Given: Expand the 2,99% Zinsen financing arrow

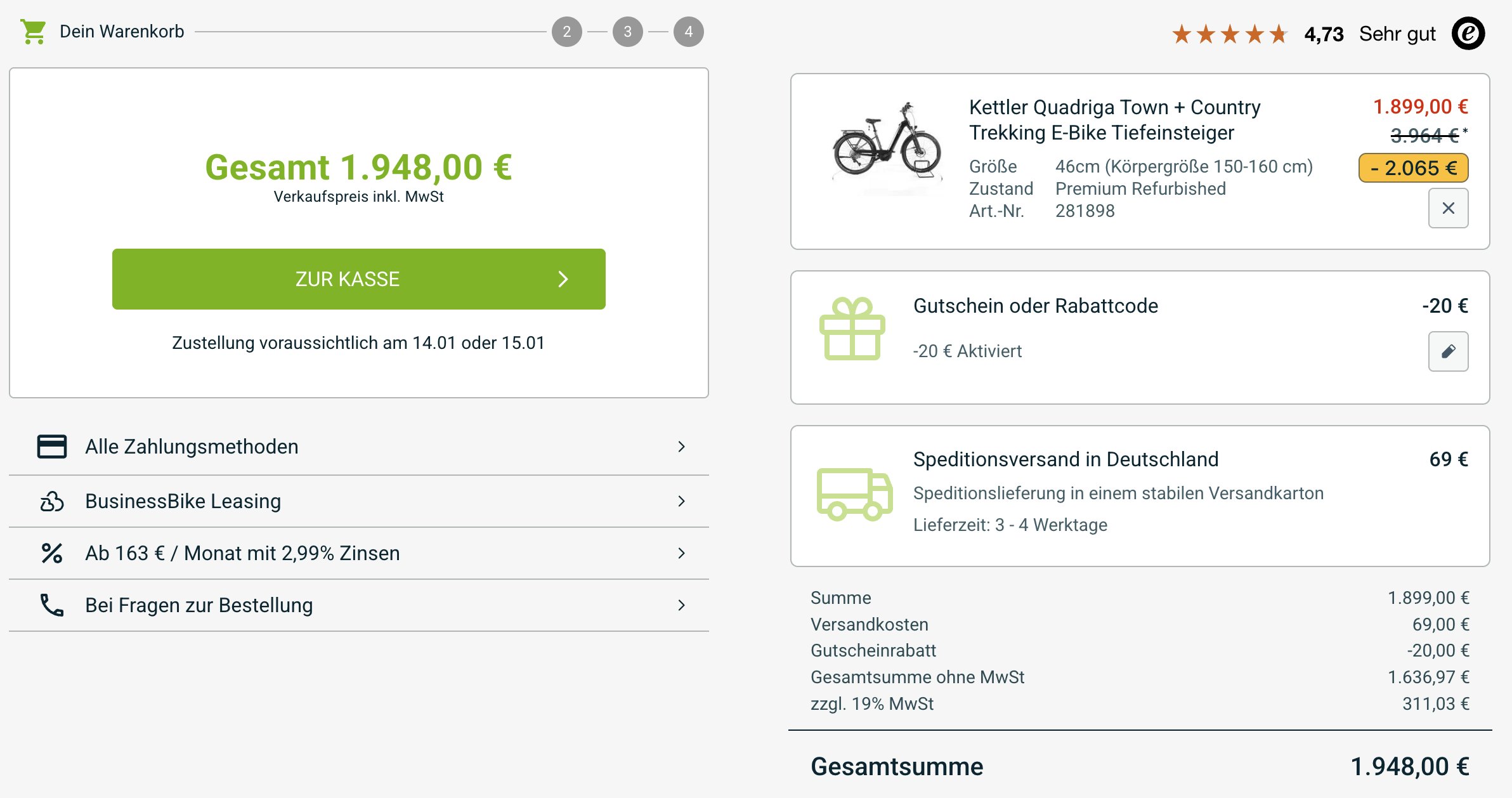Looking at the screenshot, I should click(x=681, y=553).
